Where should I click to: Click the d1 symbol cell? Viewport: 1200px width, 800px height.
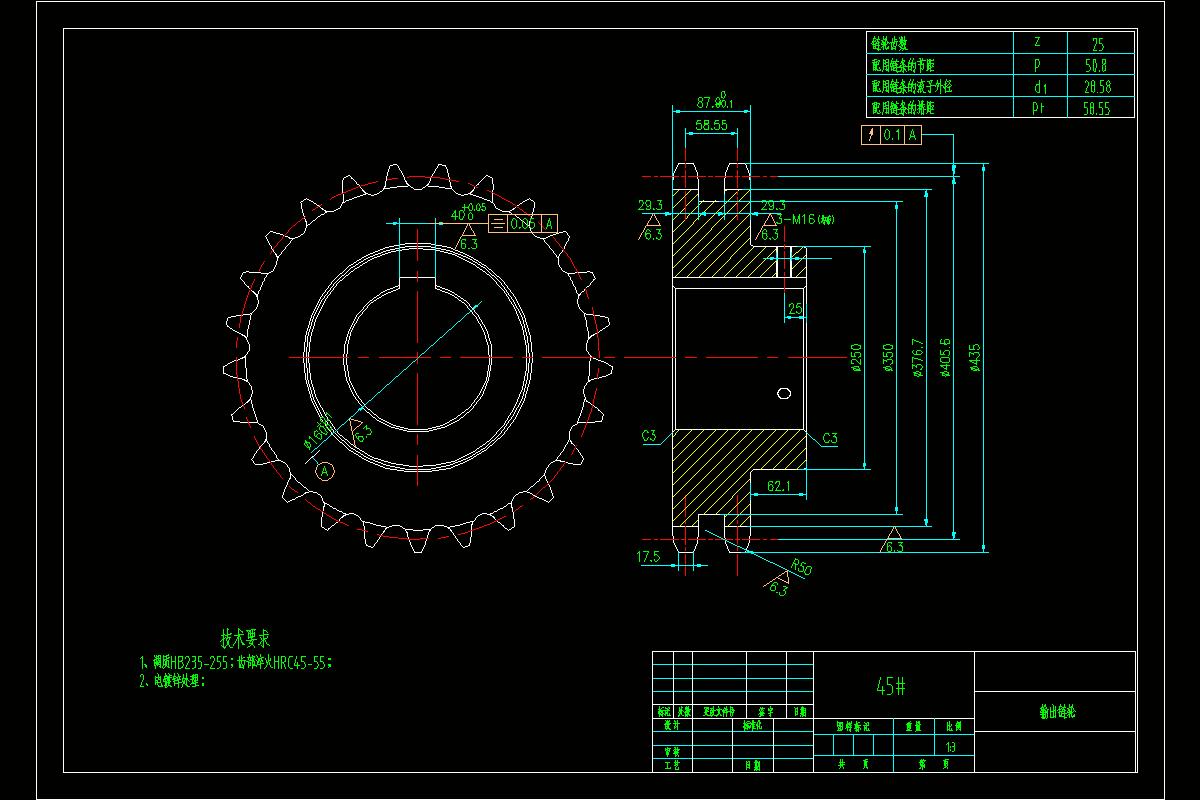pos(1039,87)
